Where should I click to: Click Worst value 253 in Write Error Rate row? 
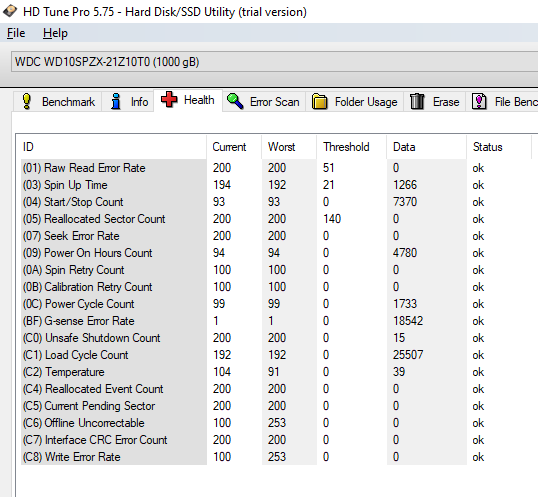coord(277,457)
